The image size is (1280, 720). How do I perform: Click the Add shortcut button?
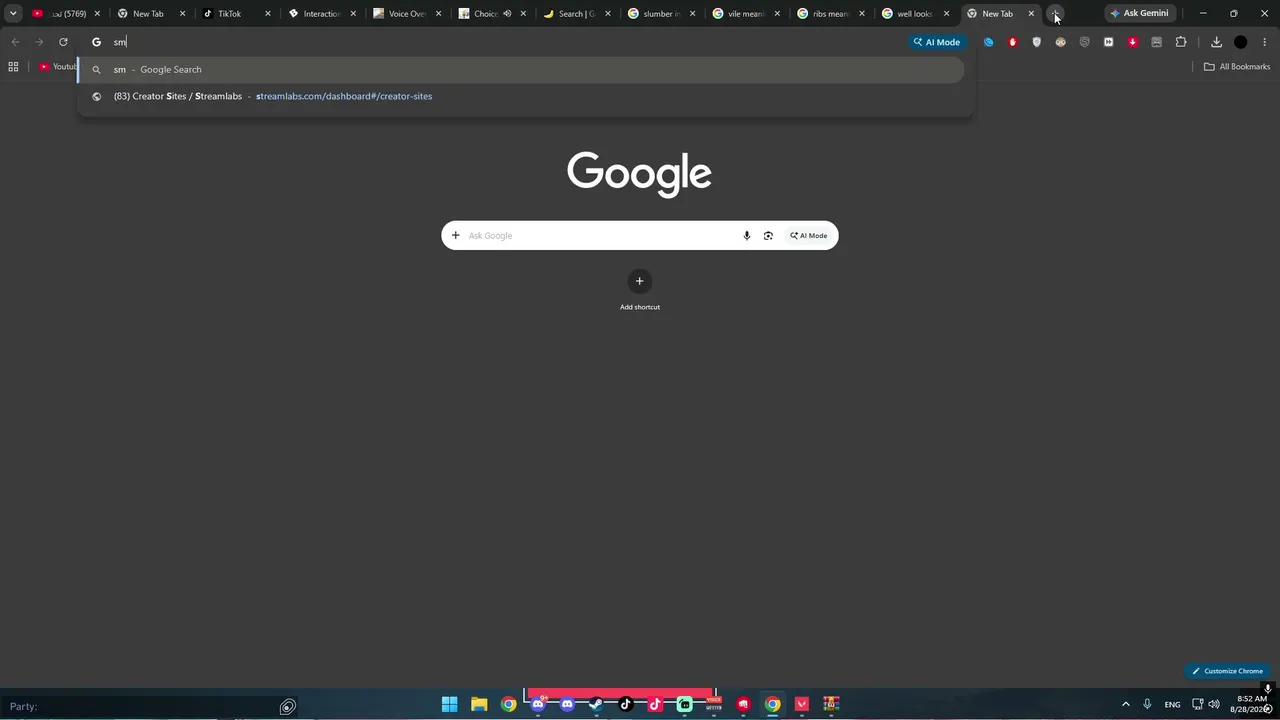pyautogui.click(x=639, y=290)
